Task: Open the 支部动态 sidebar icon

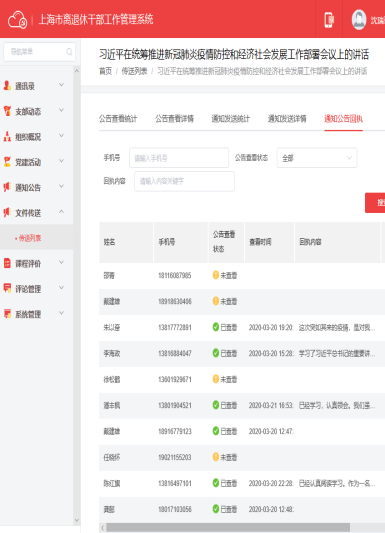Action: click(7, 111)
